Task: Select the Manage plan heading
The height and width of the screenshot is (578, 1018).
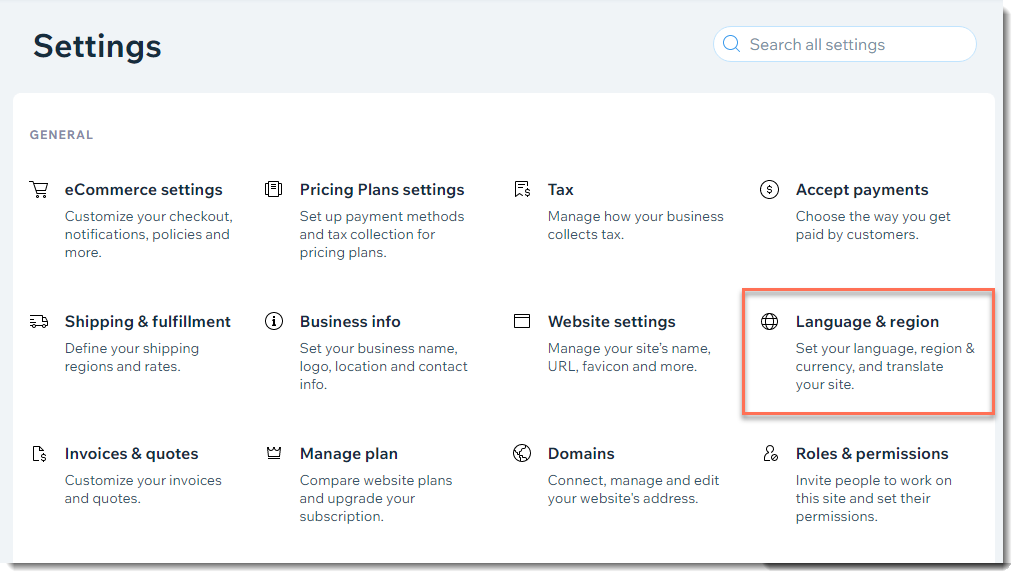Action: (x=349, y=453)
